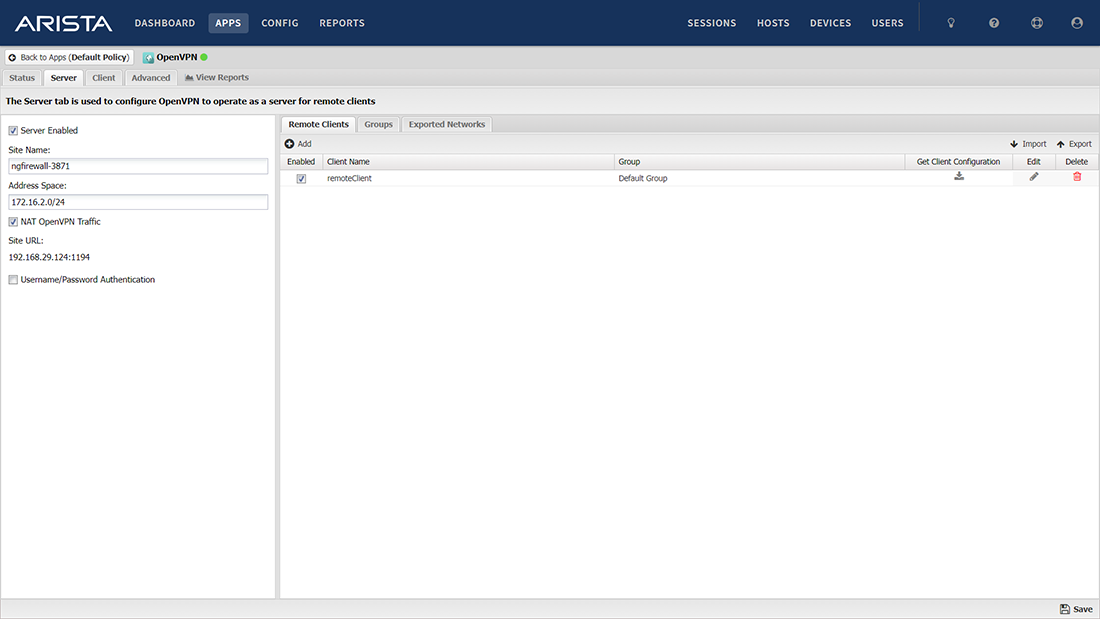Uncheck Enabled for remoteClient row
The image size is (1100, 619).
[x=301, y=179]
